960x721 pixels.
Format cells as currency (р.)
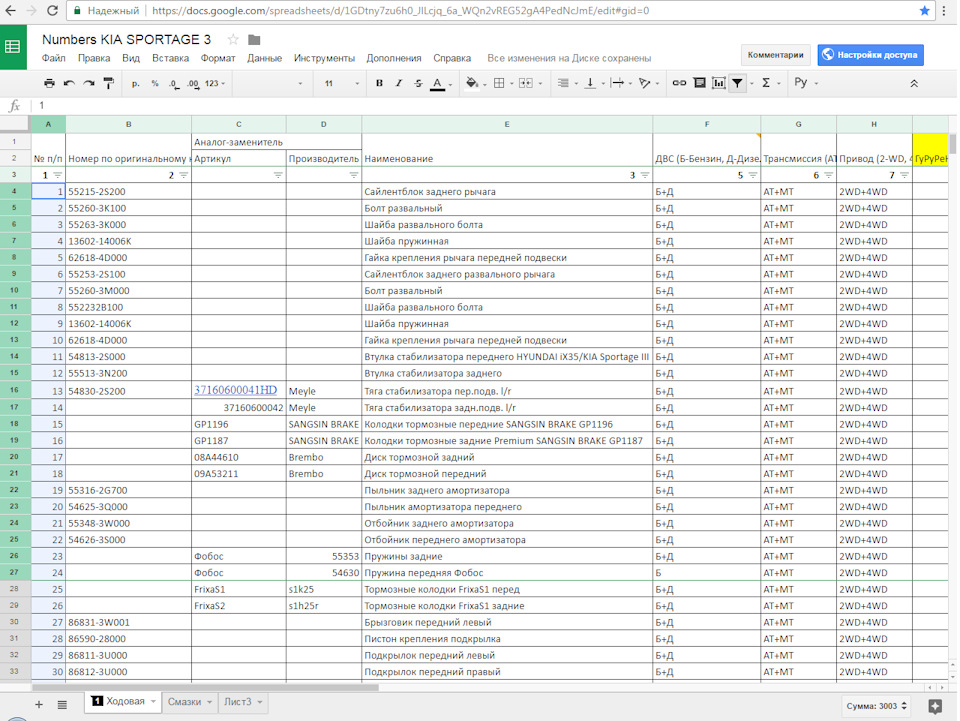click(135, 83)
